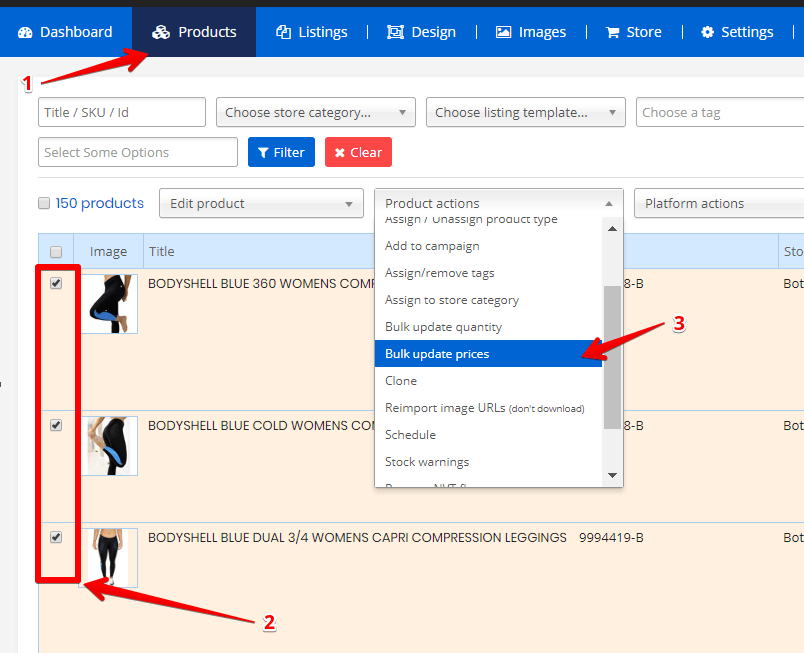The height and width of the screenshot is (653, 804).
Task: Click the Settings gear icon
Action: 707,32
